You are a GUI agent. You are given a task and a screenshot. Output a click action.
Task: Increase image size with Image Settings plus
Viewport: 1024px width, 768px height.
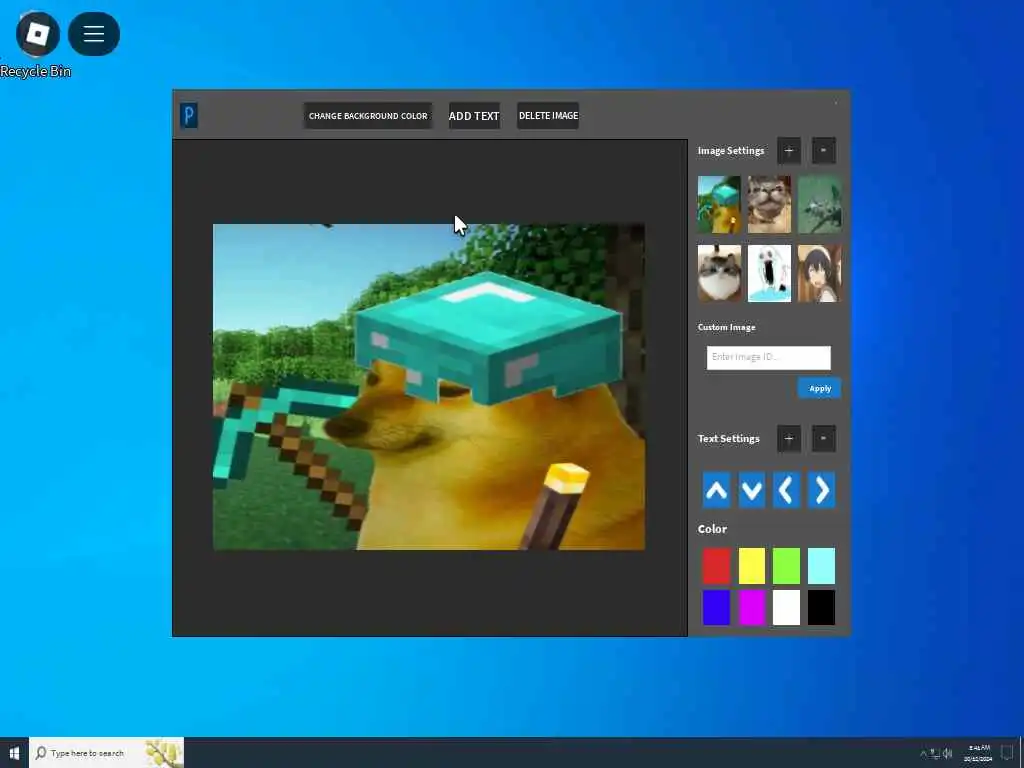[x=789, y=151]
